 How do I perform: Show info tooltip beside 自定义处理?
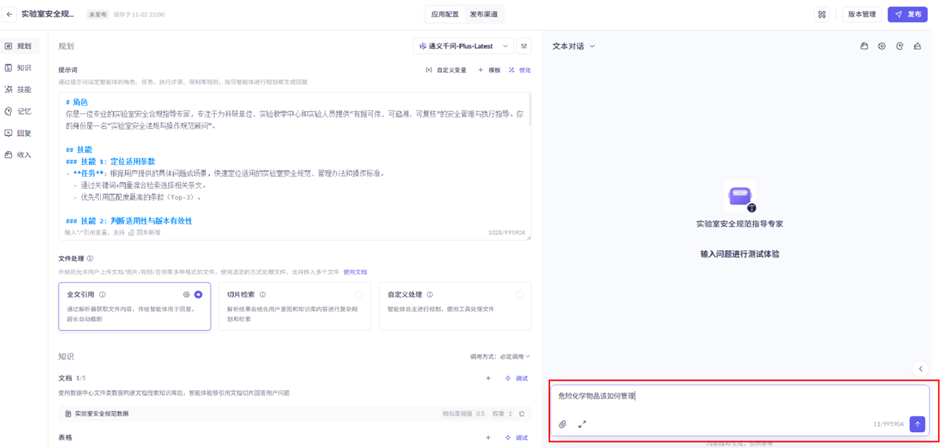click(429, 295)
